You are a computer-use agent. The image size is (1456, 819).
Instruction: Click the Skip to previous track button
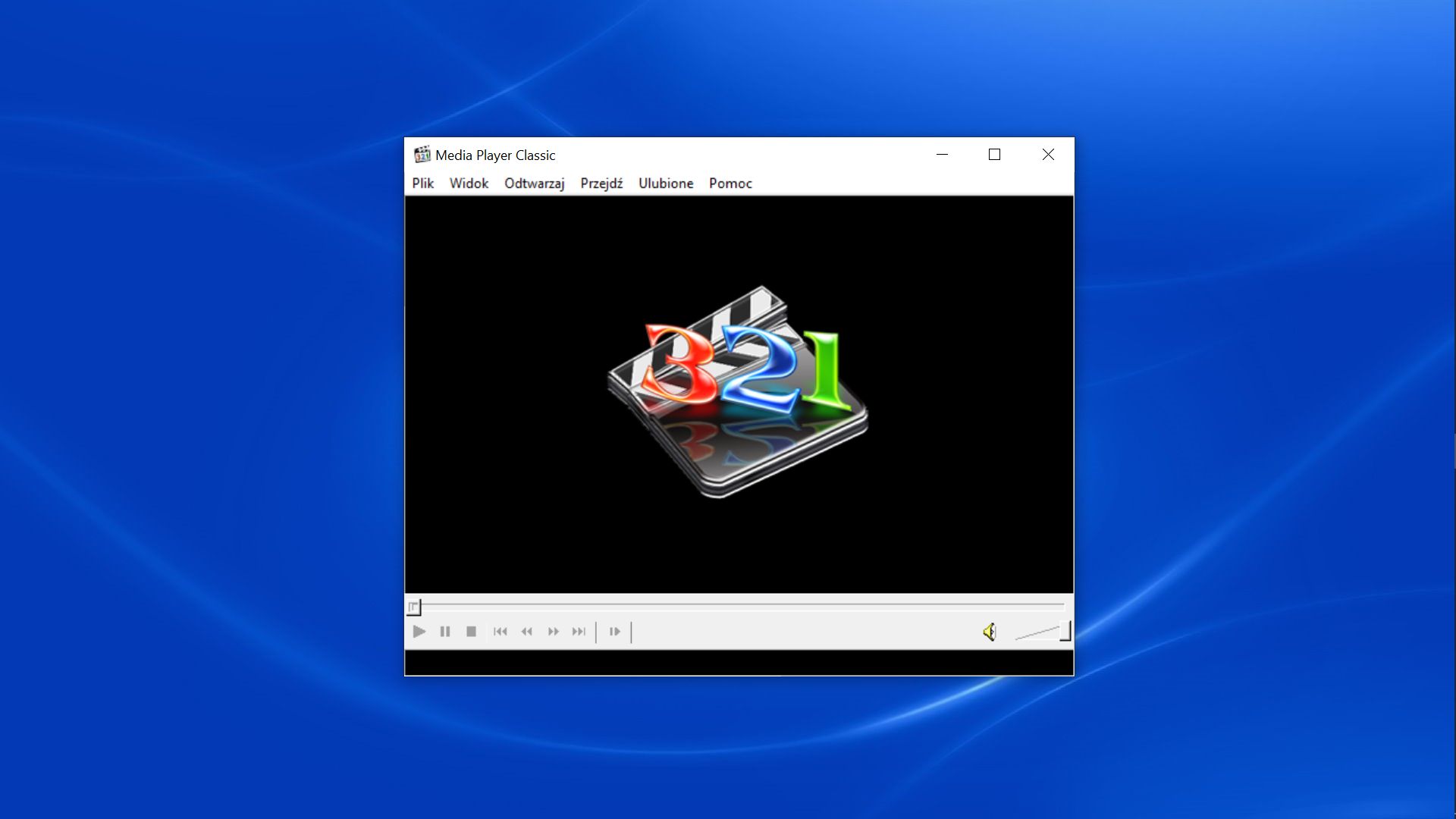499,631
